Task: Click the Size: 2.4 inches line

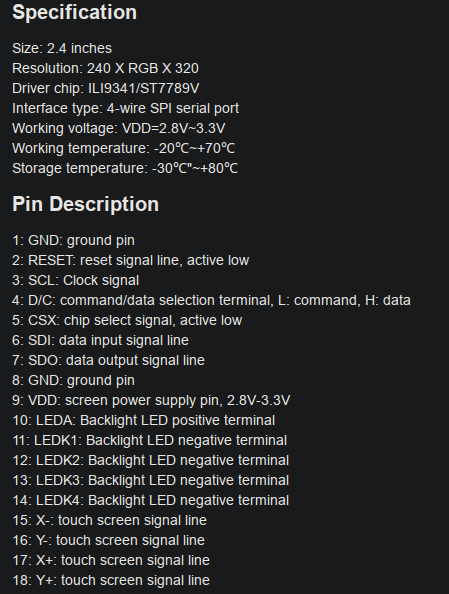Action: pyautogui.click(x=62, y=48)
